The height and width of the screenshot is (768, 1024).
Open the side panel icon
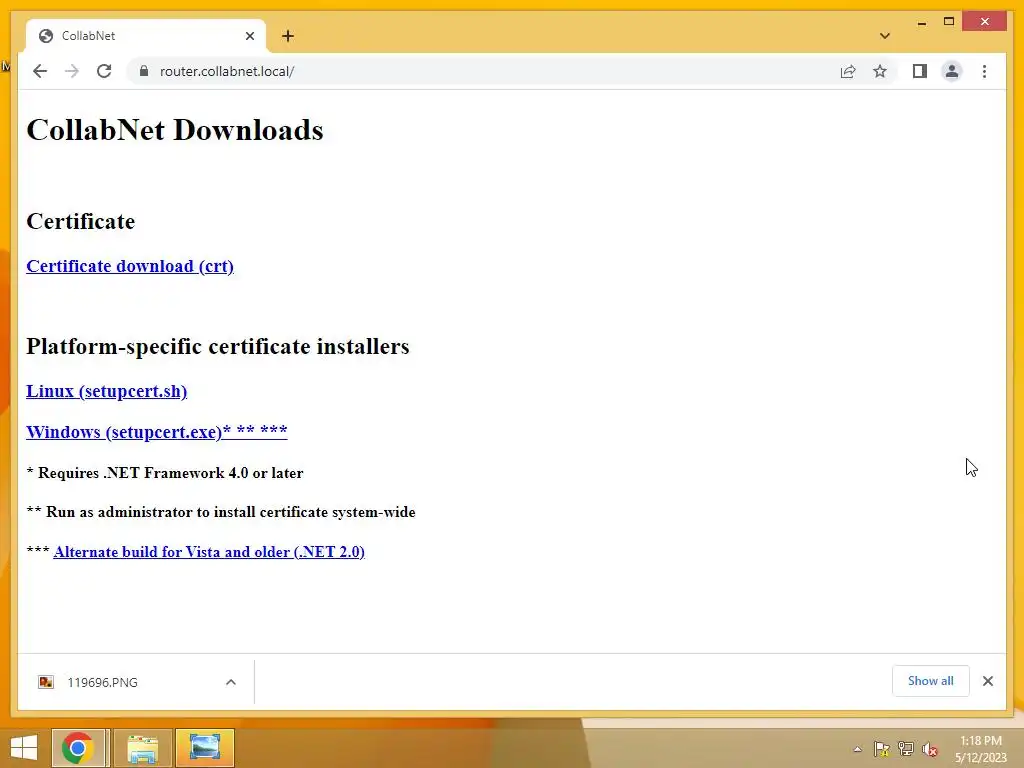click(x=920, y=71)
